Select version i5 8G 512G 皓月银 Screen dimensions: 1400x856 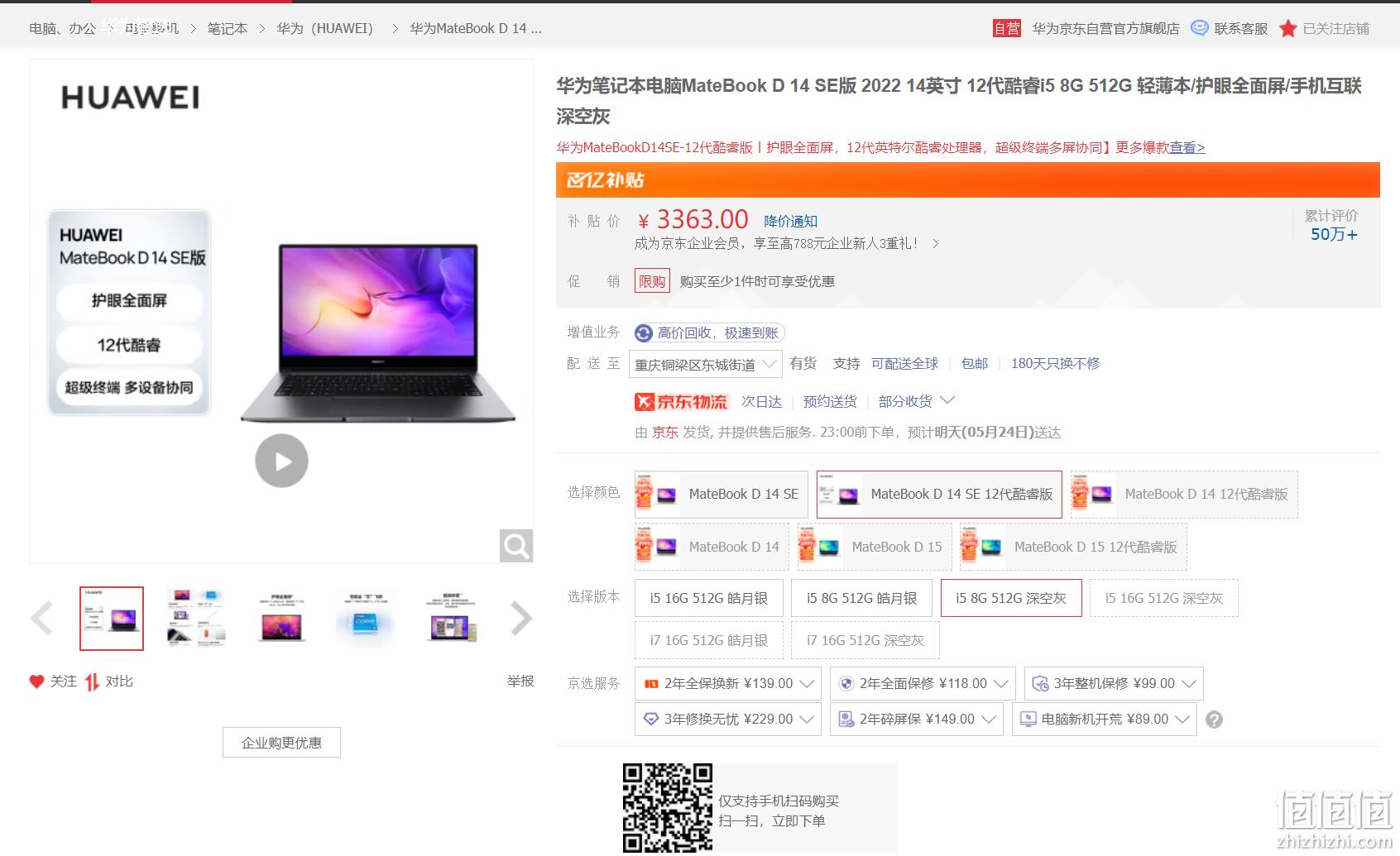pyautogui.click(x=861, y=598)
